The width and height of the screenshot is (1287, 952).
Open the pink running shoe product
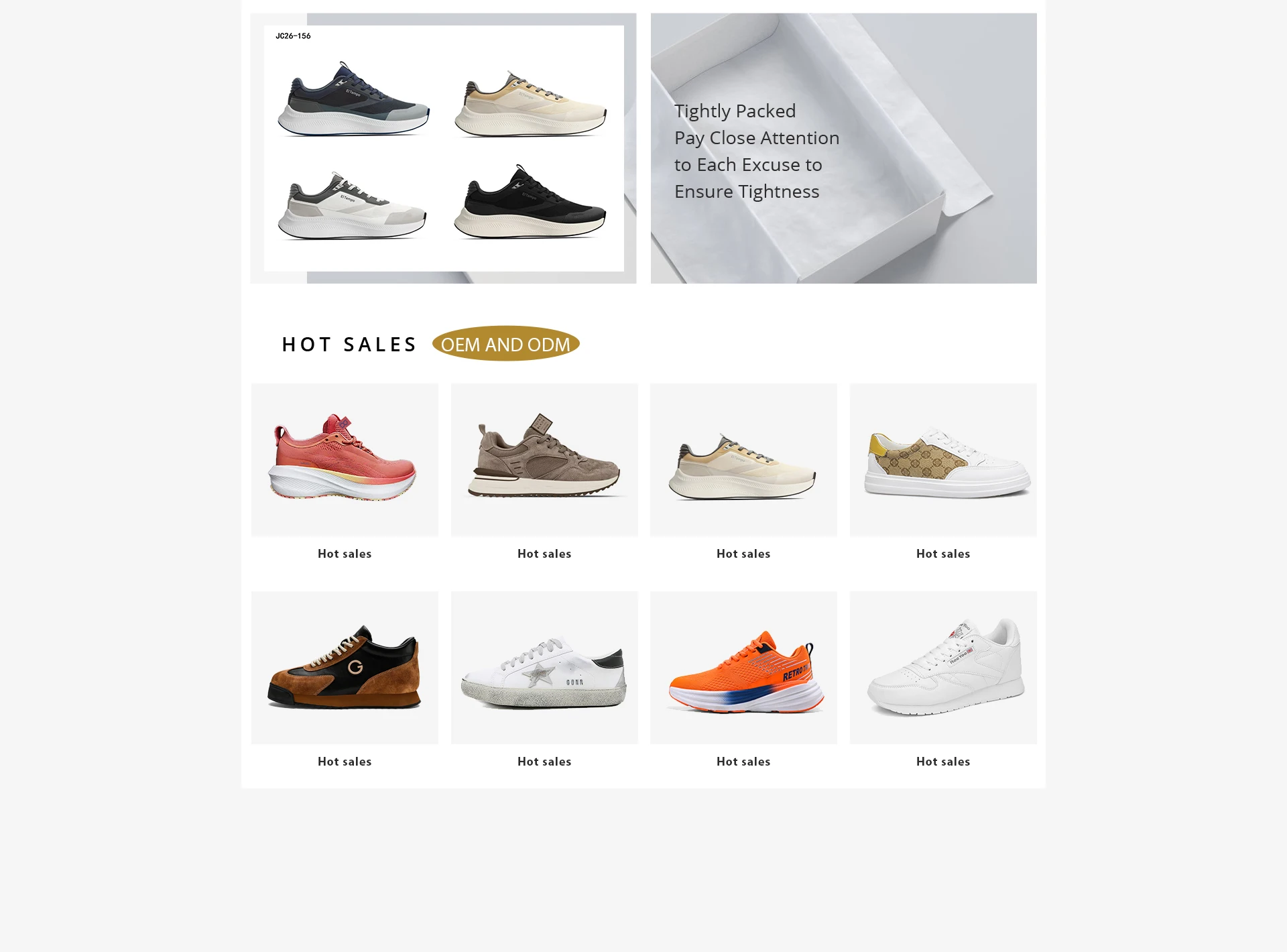345,459
